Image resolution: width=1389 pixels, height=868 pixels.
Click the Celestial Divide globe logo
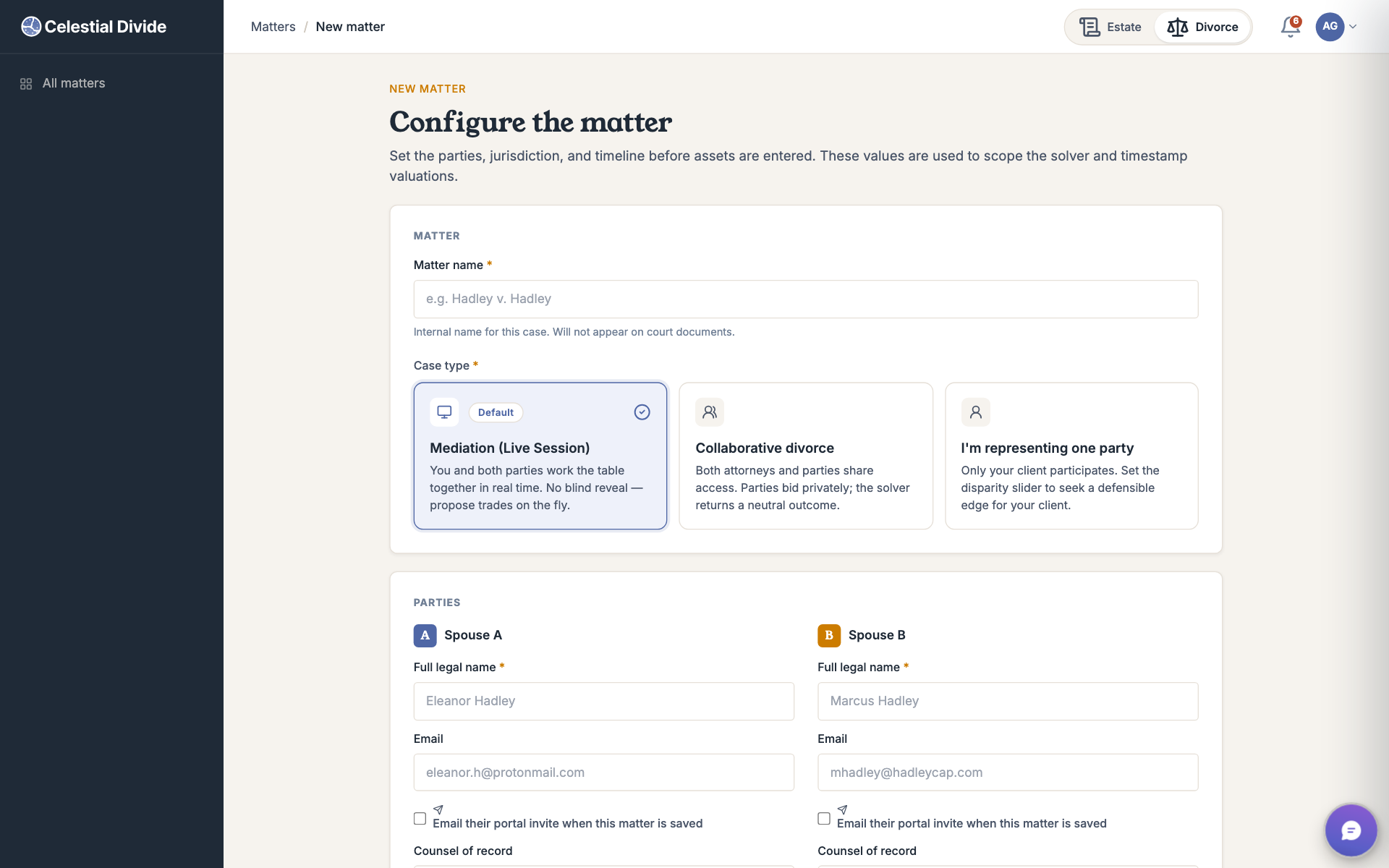[x=31, y=27]
